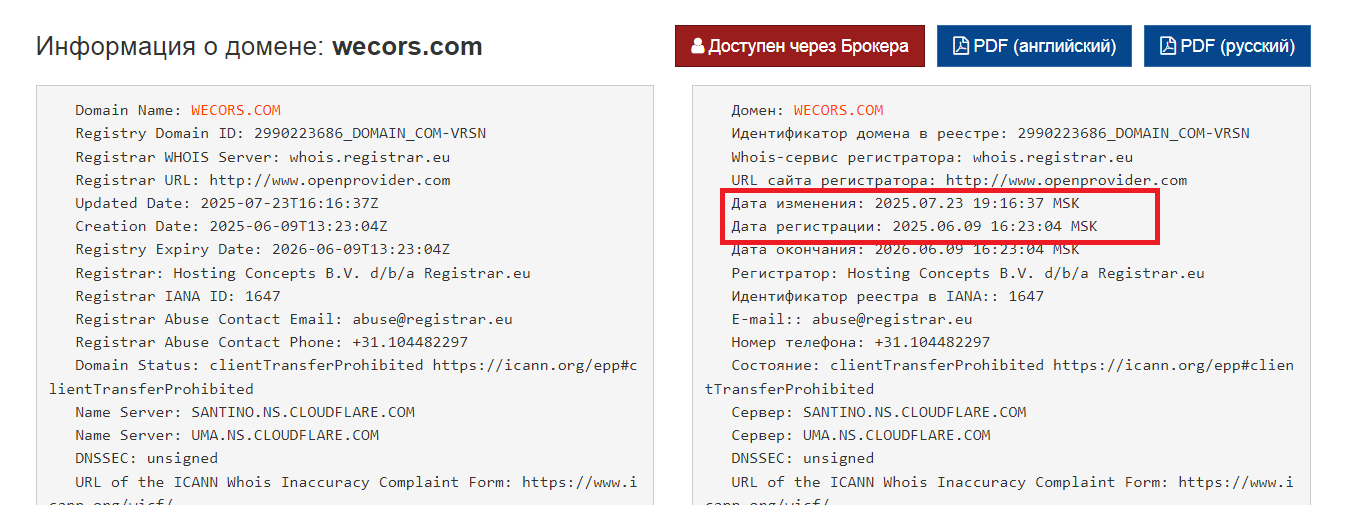The width and height of the screenshot is (1359, 505).
Task: Click the person icon on the Broker button
Action: click(x=698, y=47)
